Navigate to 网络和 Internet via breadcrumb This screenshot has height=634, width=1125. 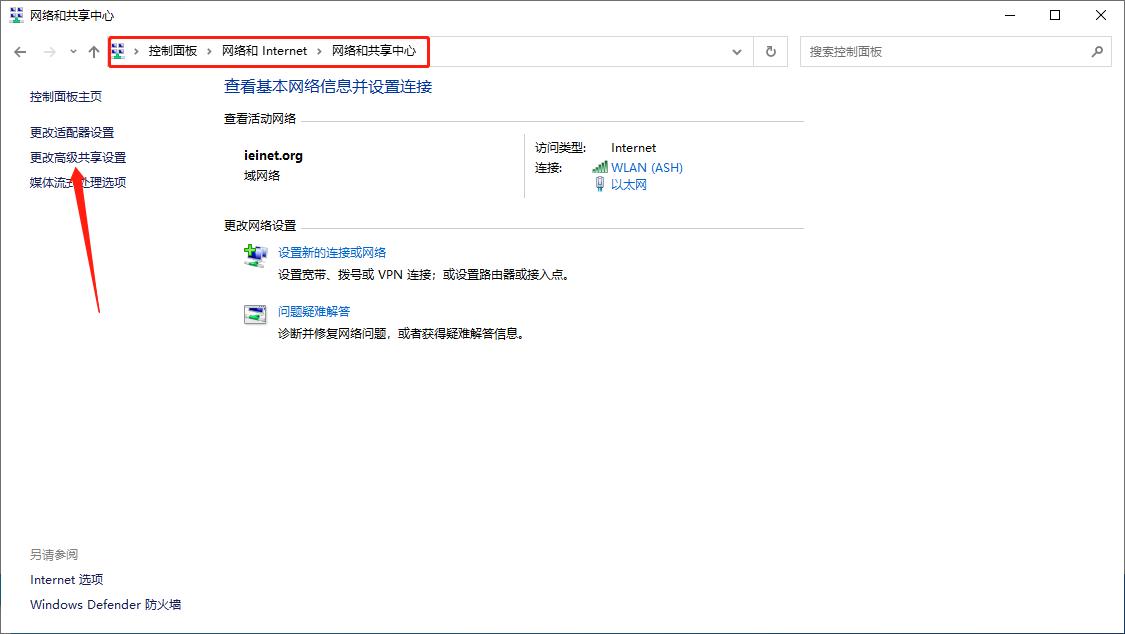tap(264, 51)
